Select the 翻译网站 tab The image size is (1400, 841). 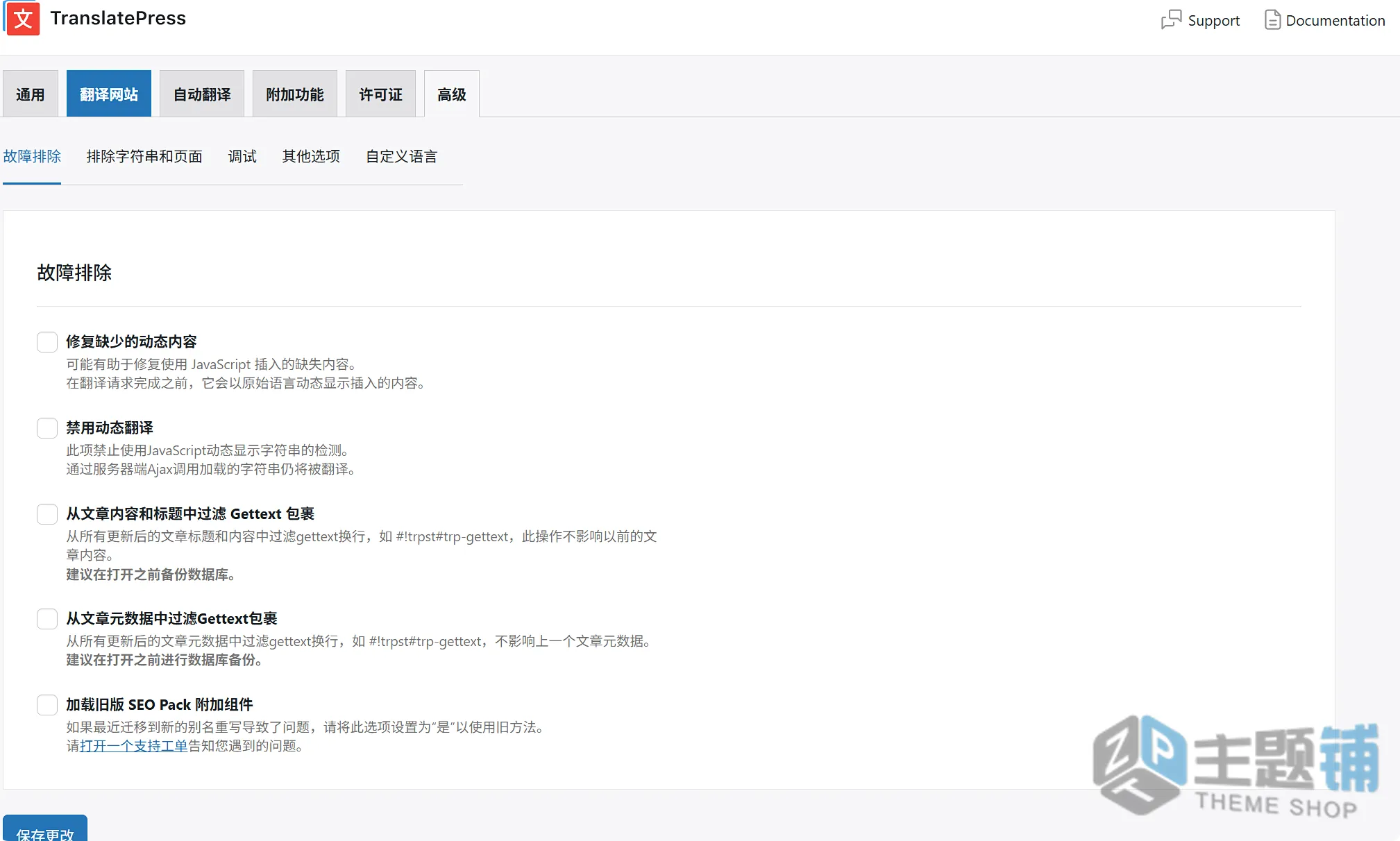109,94
